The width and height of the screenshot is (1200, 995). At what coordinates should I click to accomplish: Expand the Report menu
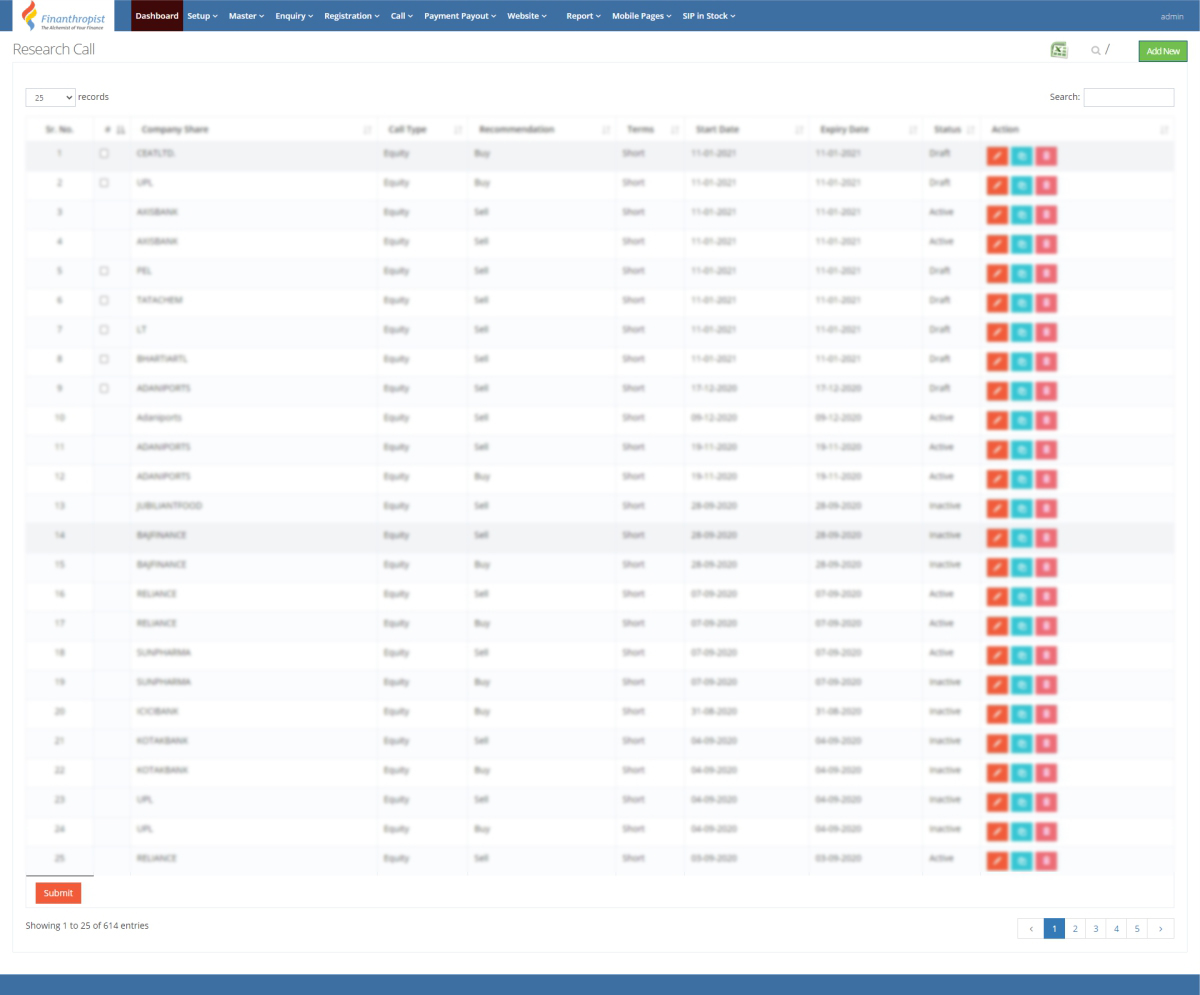pos(583,16)
